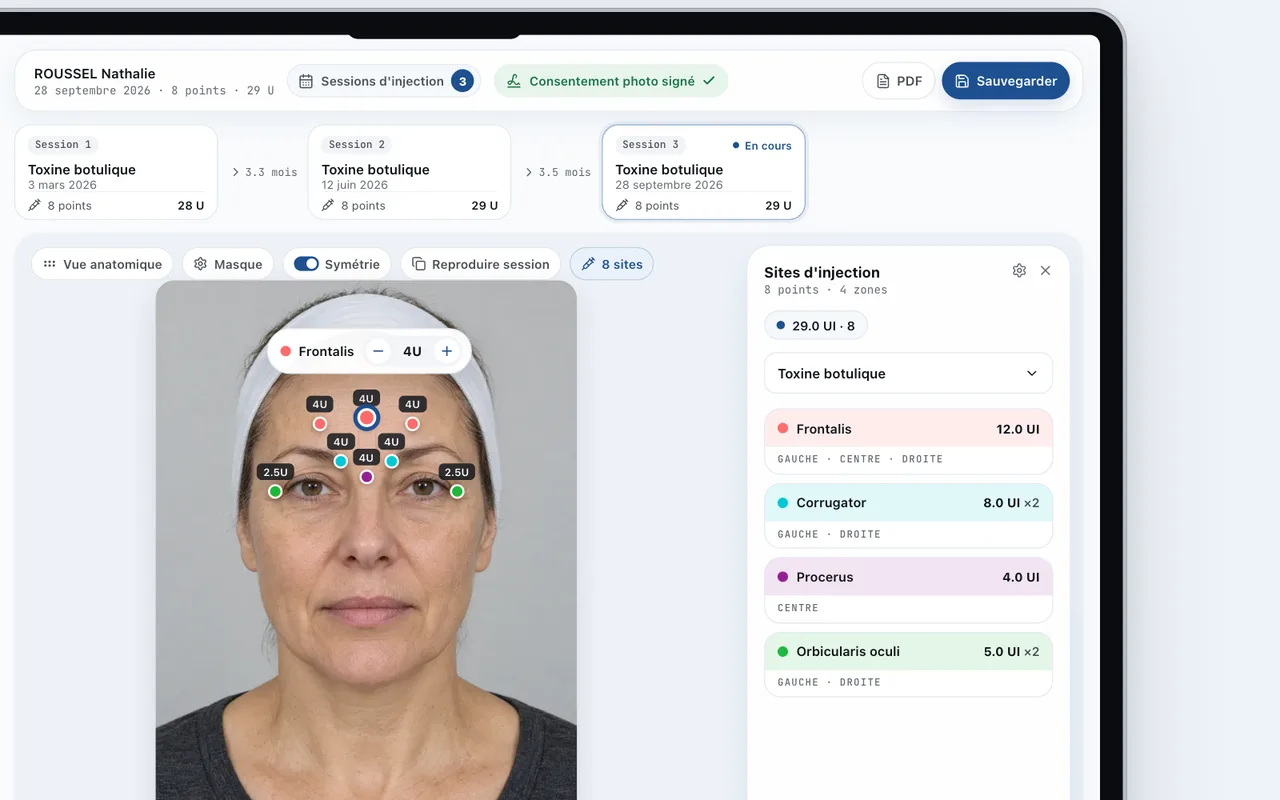Viewport: 1280px width, 800px height.
Task: Select the Session 2 card
Action: point(409,172)
